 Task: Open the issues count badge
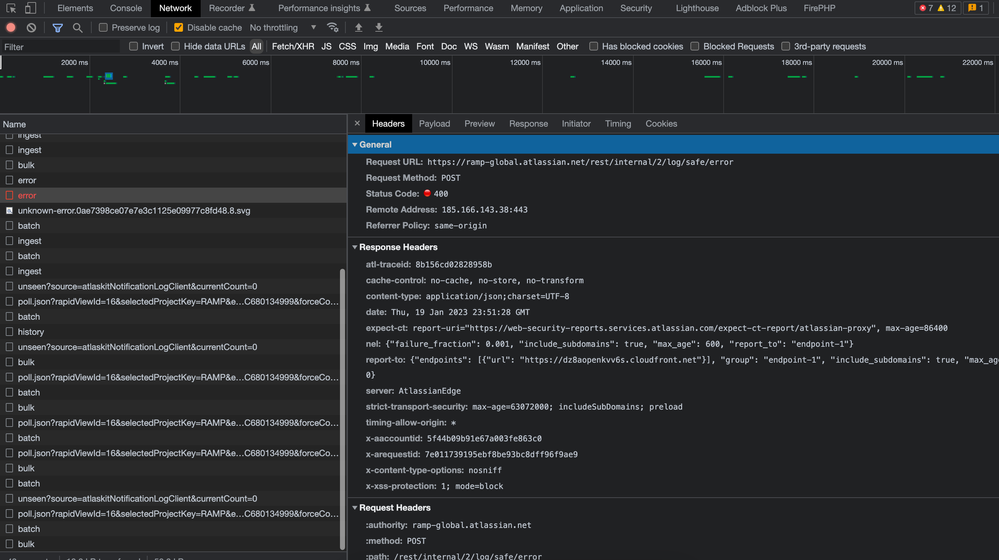point(976,8)
